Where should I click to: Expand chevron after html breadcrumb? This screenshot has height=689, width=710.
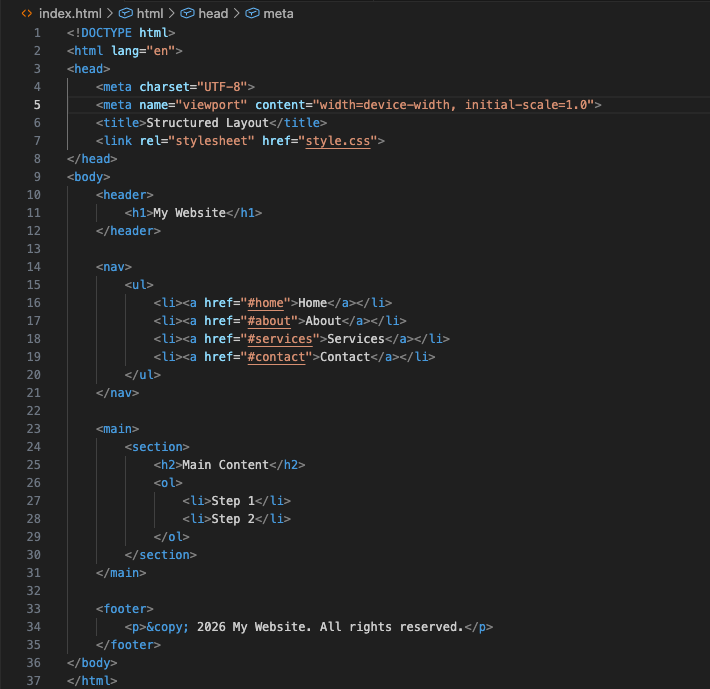coord(171,14)
